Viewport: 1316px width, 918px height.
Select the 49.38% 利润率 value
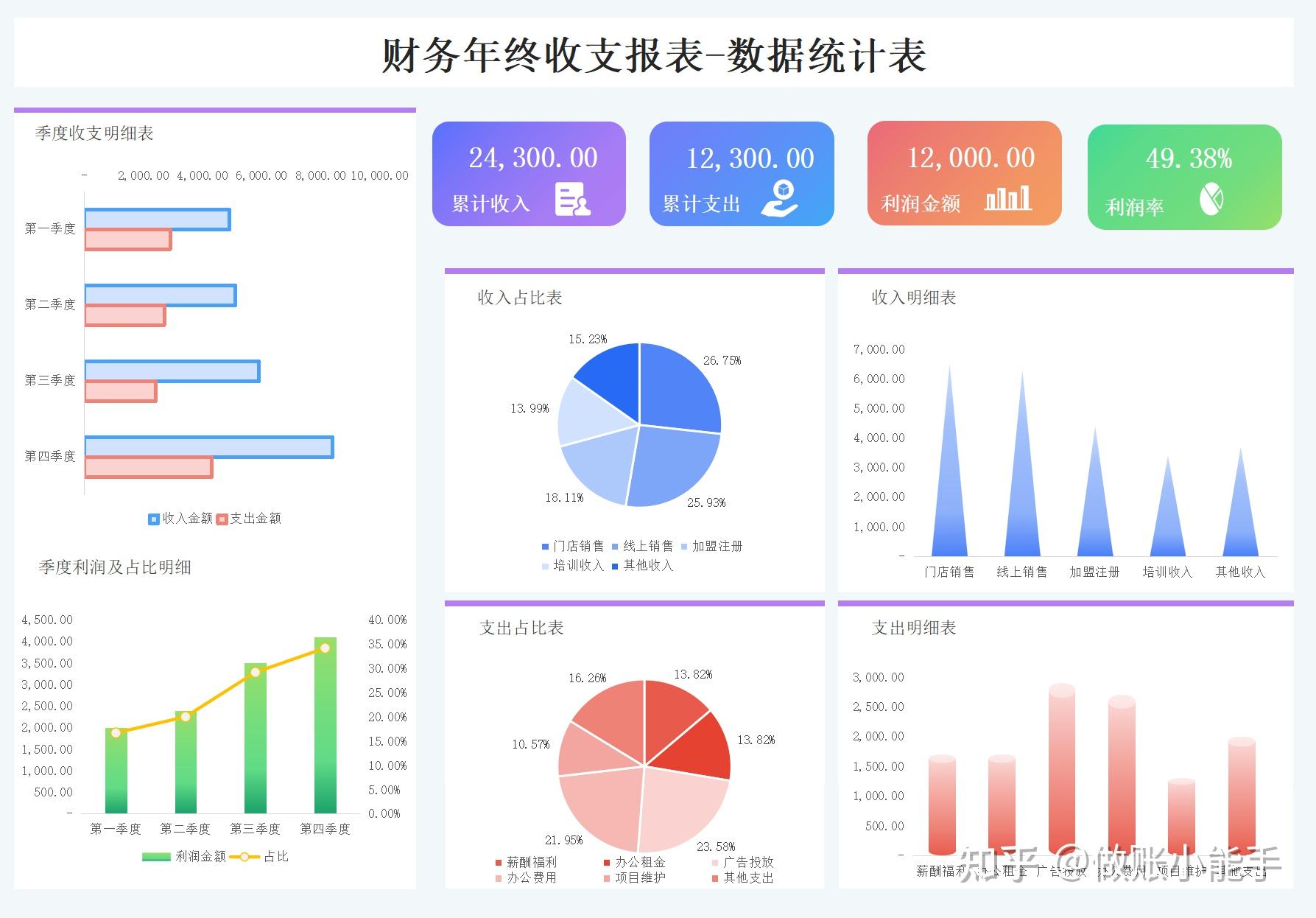pyautogui.click(x=1189, y=158)
